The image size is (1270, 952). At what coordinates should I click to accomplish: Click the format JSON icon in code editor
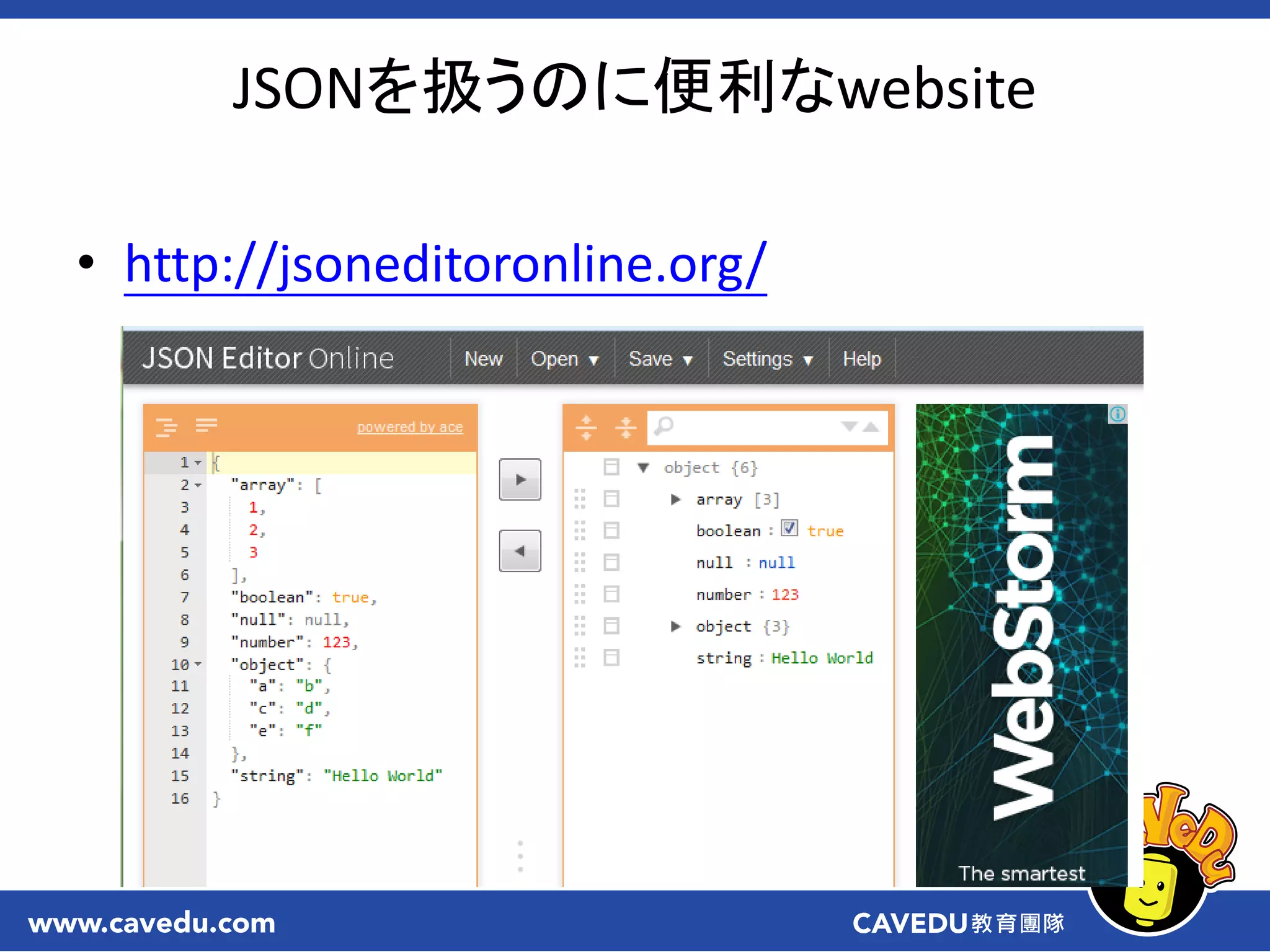pyautogui.click(x=166, y=427)
